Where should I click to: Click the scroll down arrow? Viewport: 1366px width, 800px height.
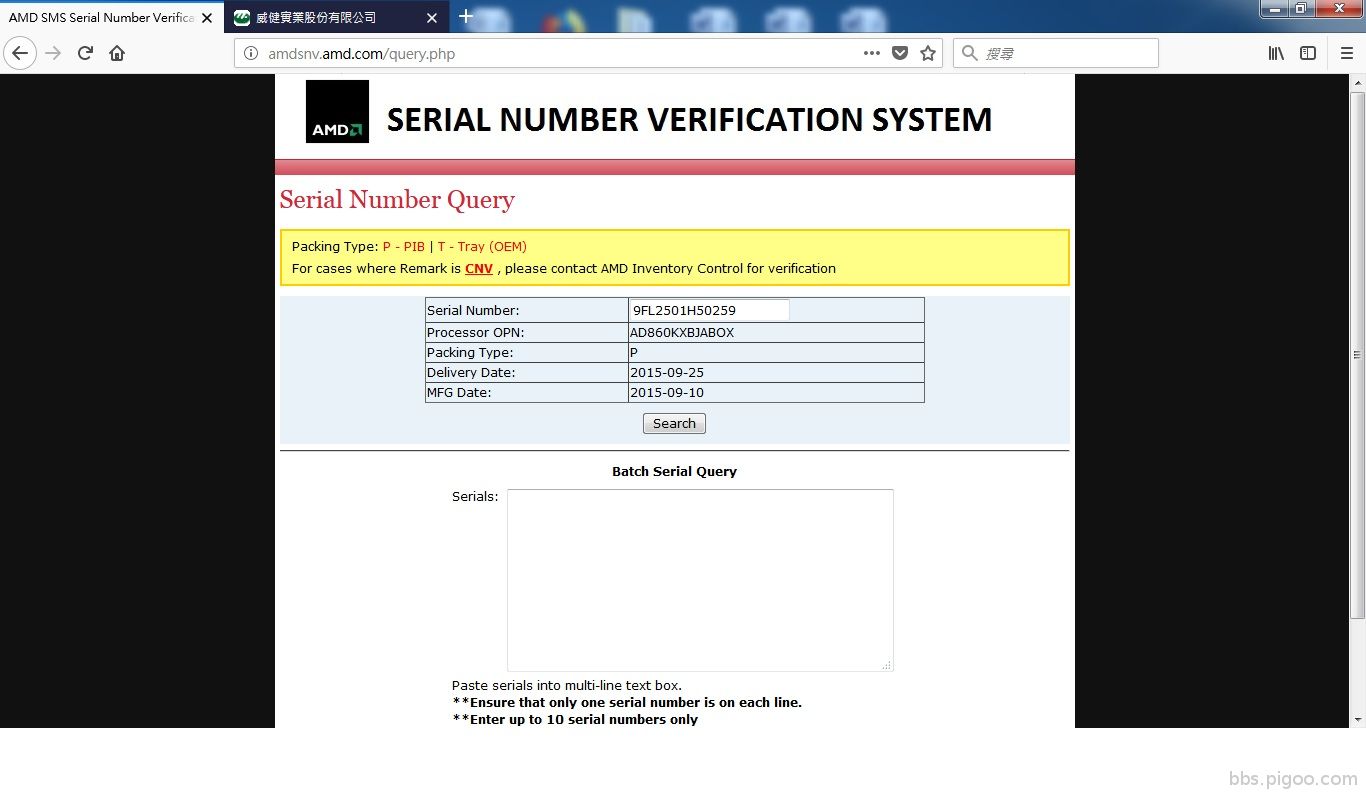pos(1357,719)
